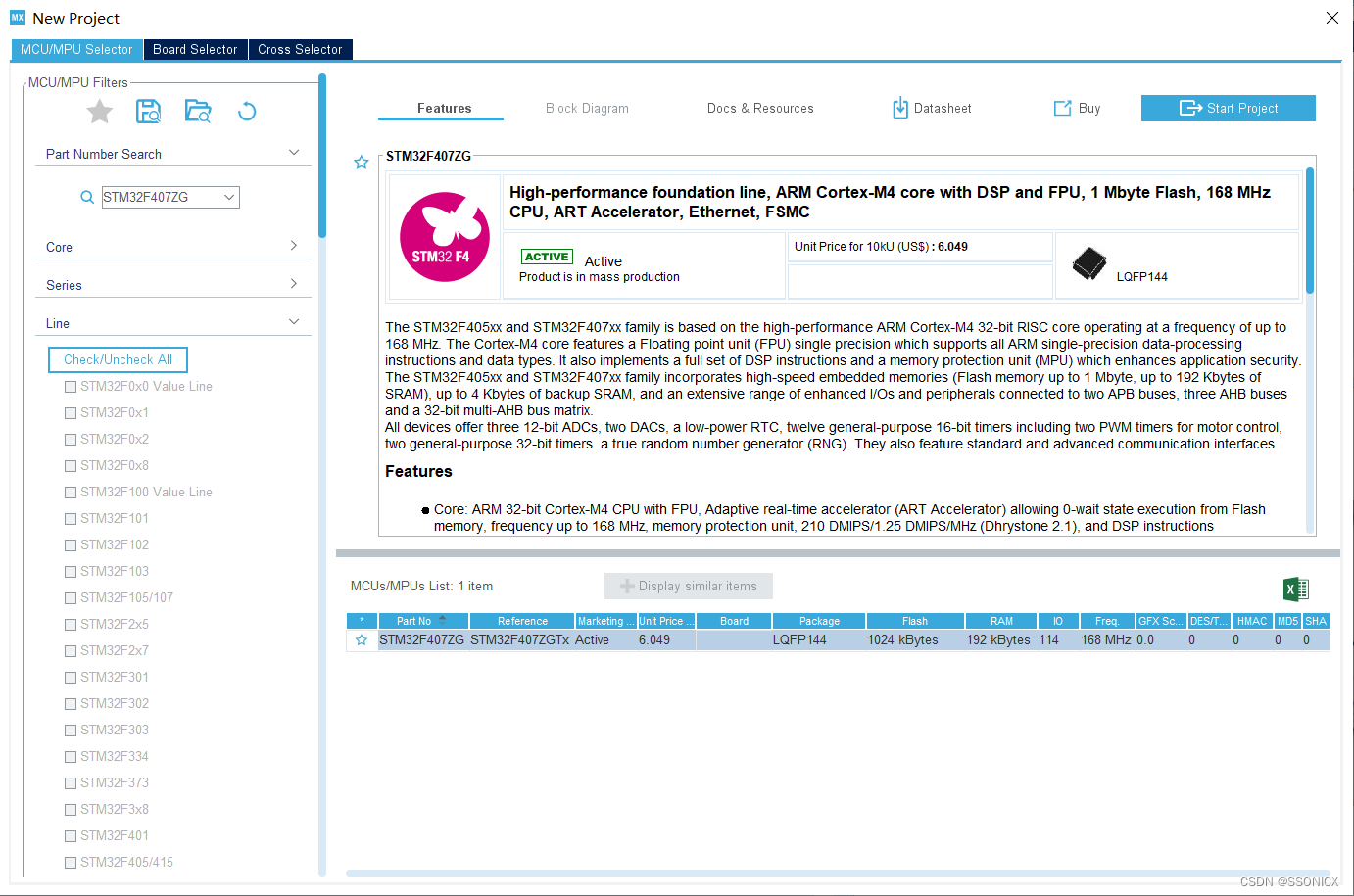The height and width of the screenshot is (896, 1354).
Task: Check the STM32F401 line checkbox
Action: pos(71,836)
